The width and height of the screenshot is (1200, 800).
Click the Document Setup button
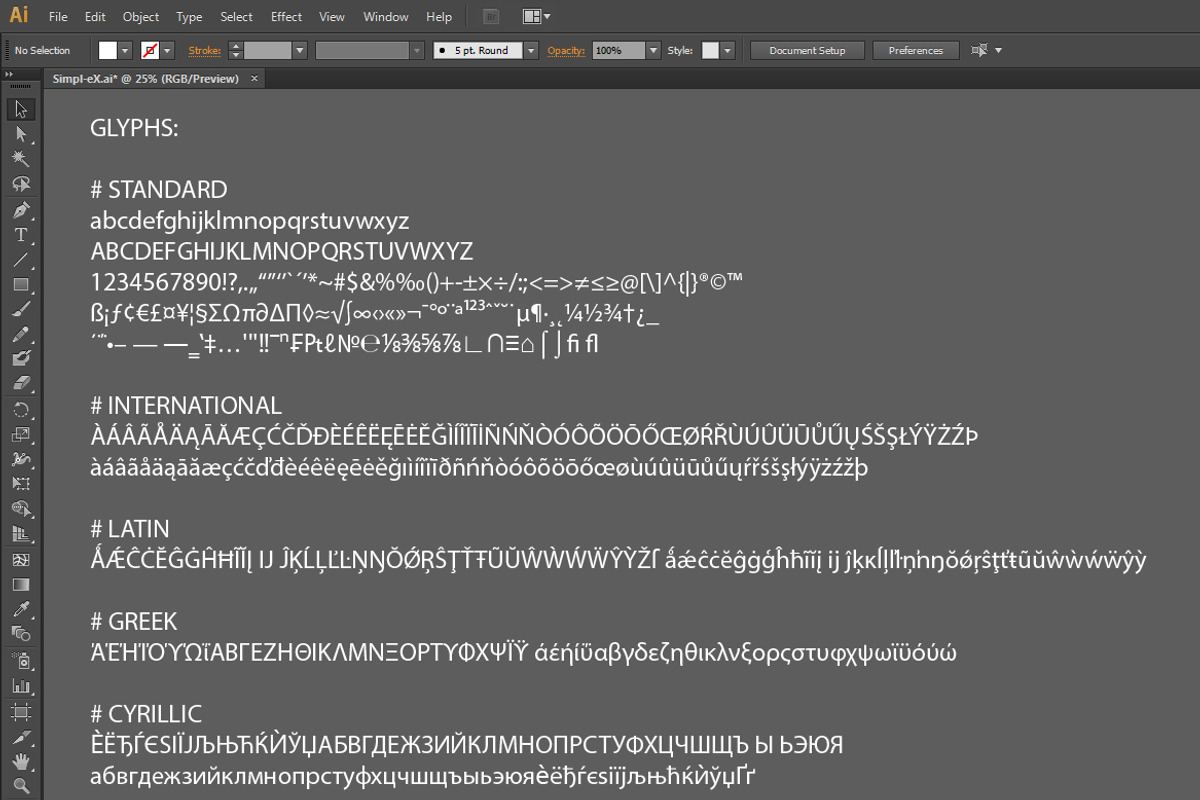click(x=807, y=50)
